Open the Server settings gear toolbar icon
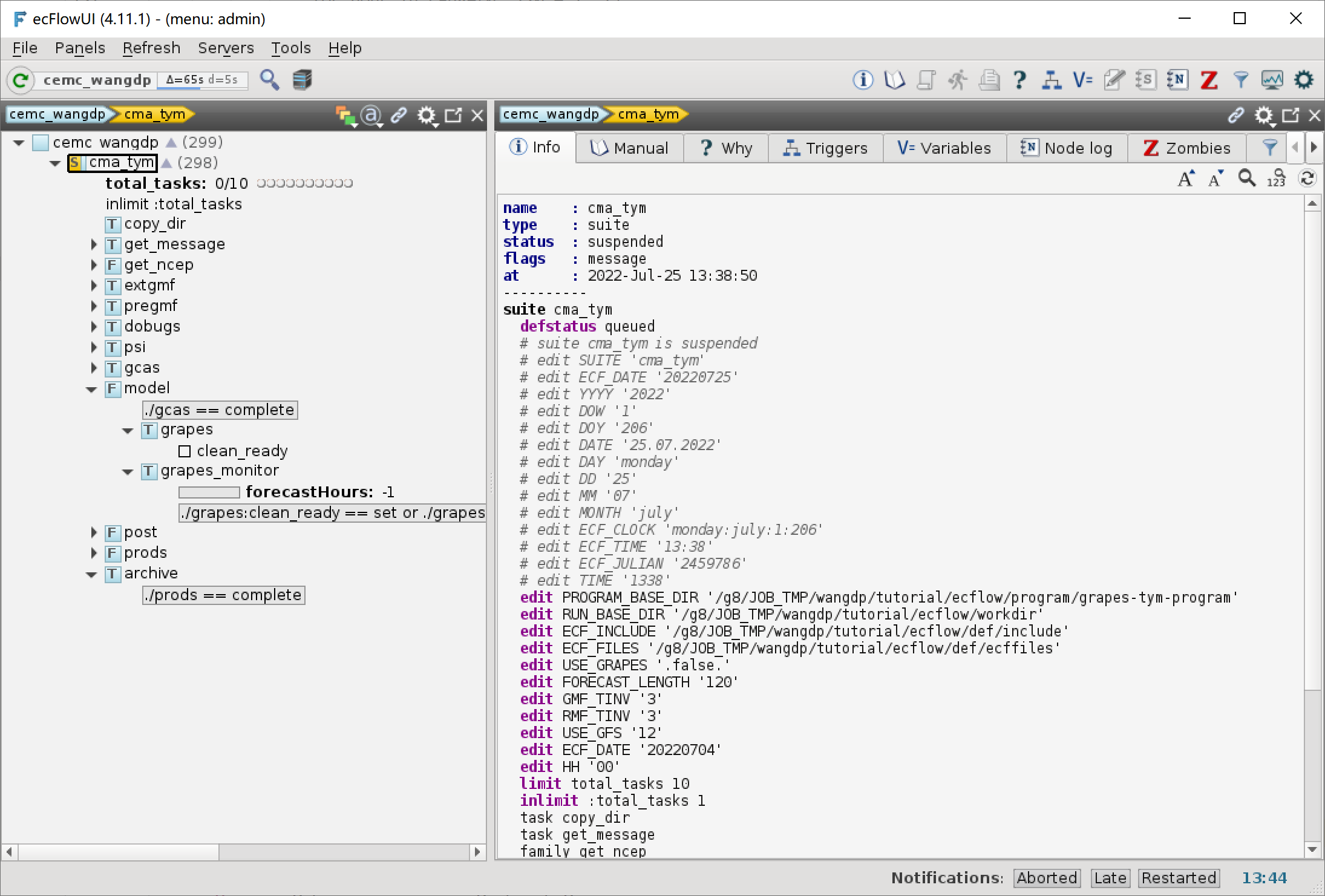This screenshot has width=1325, height=896. coord(1304,79)
